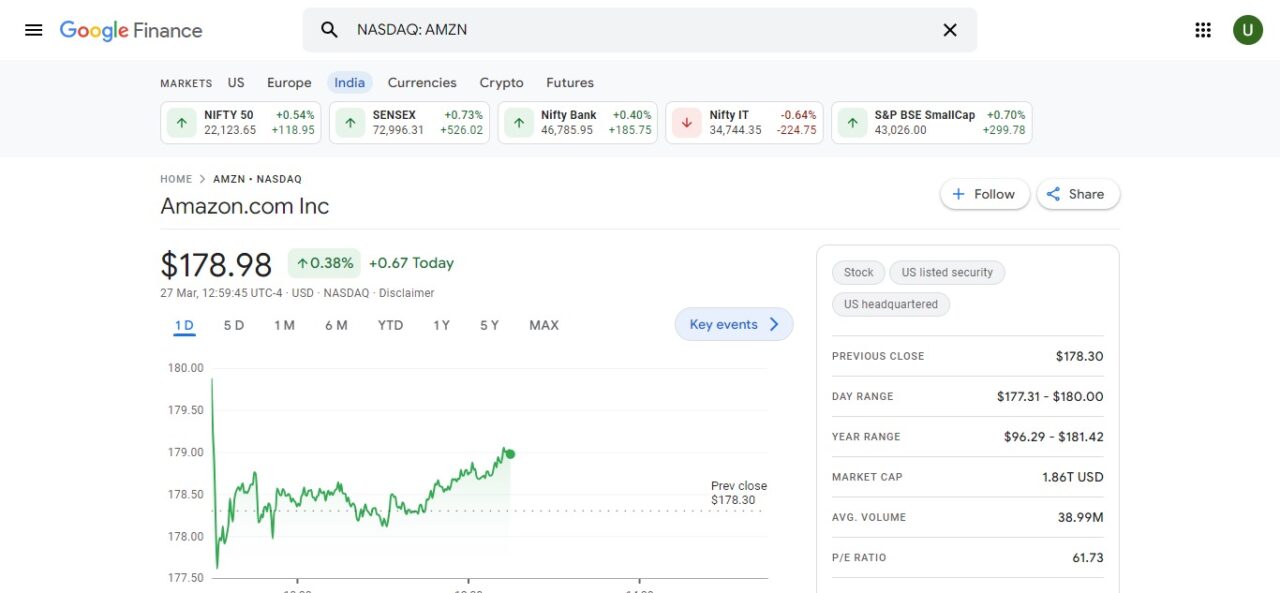Click the 180.00 chart axis label
Viewport: 1280px width, 593px height.
tap(186, 368)
